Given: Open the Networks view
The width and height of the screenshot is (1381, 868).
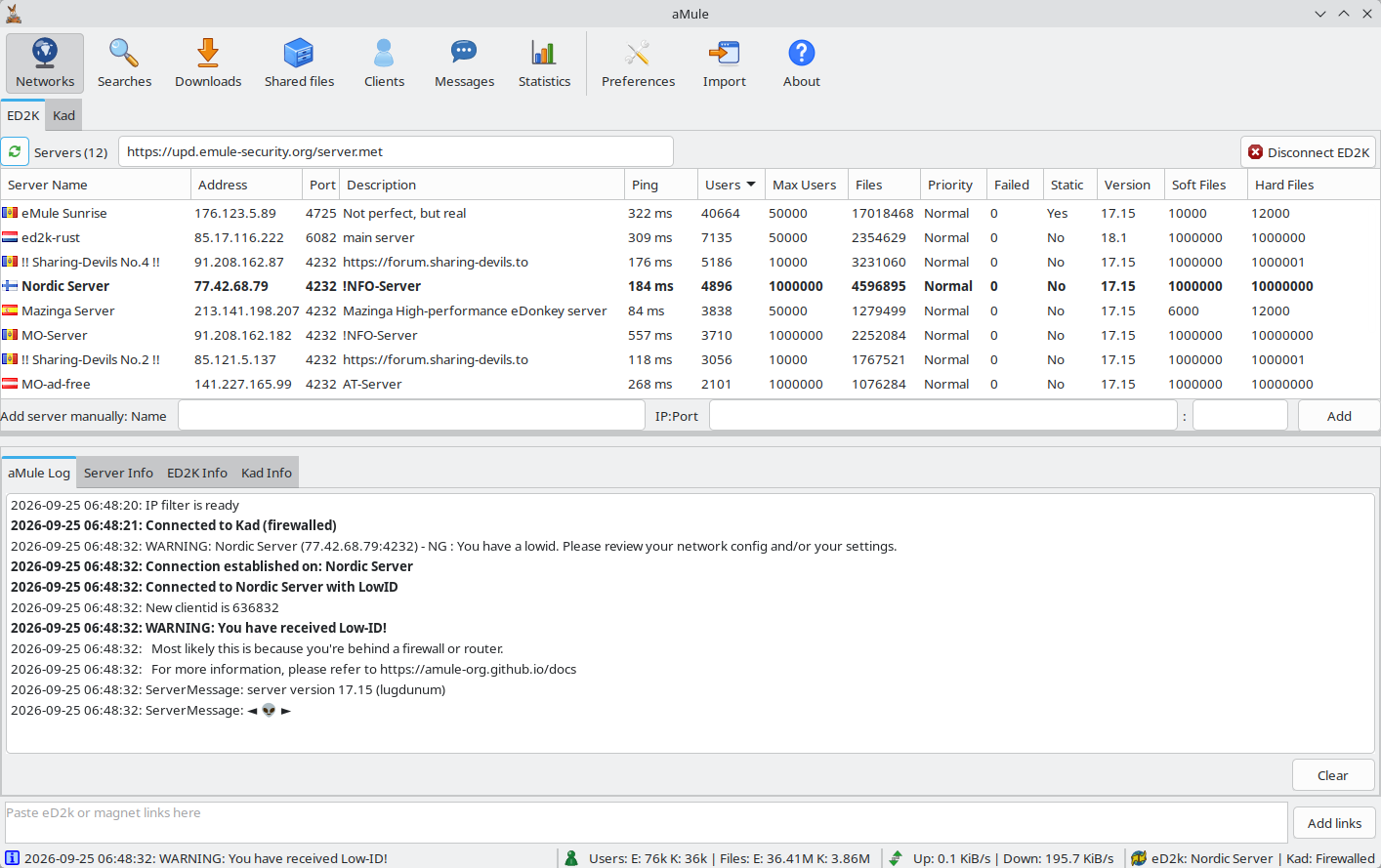Looking at the screenshot, I should click(45, 63).
